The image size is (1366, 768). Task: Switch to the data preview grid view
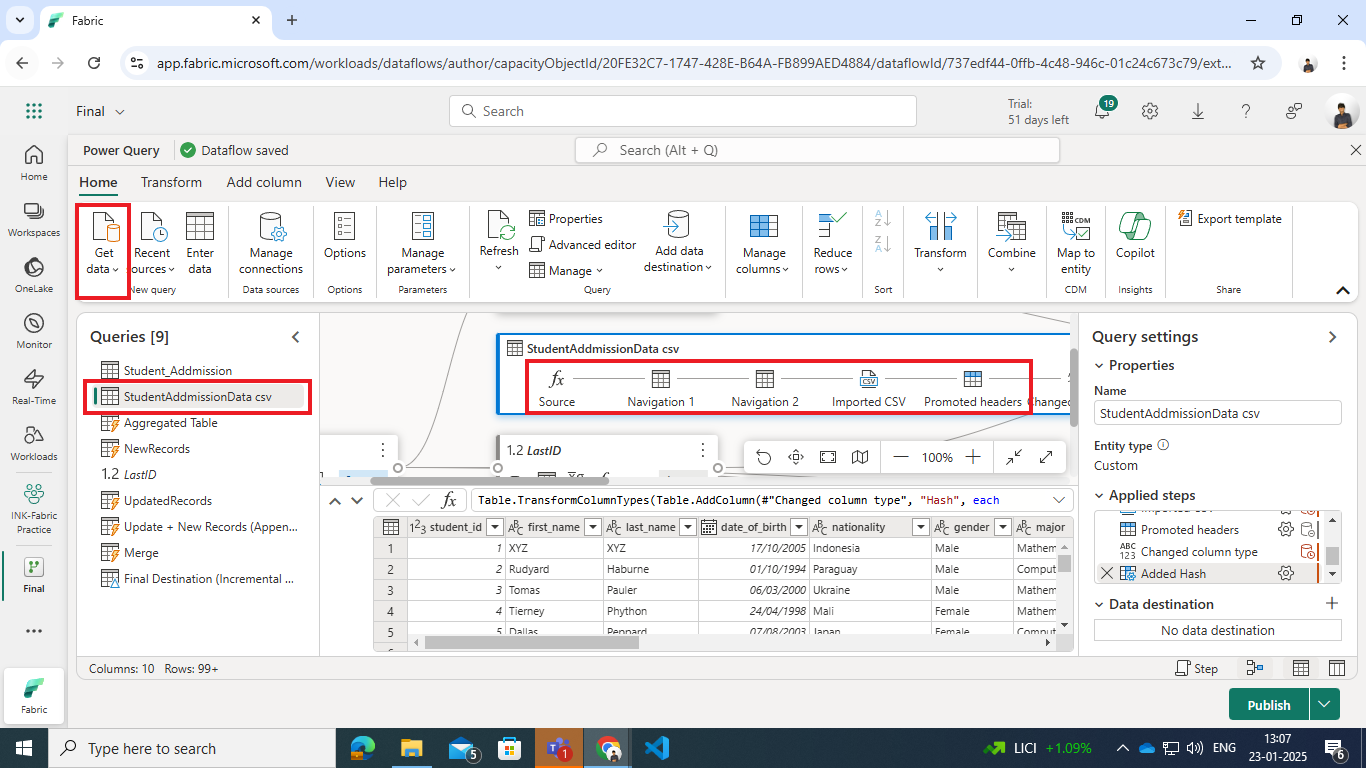tap(1301, 668)
